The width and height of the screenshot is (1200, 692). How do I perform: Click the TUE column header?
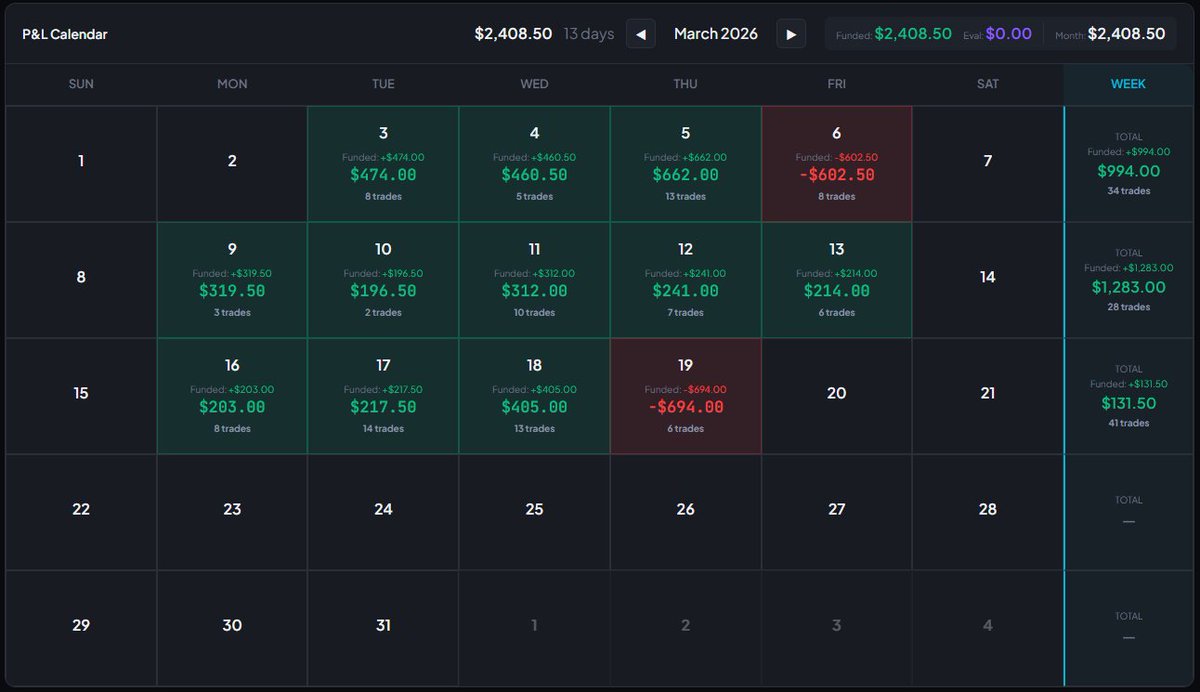pyautogui.click(x=383, y=84)
